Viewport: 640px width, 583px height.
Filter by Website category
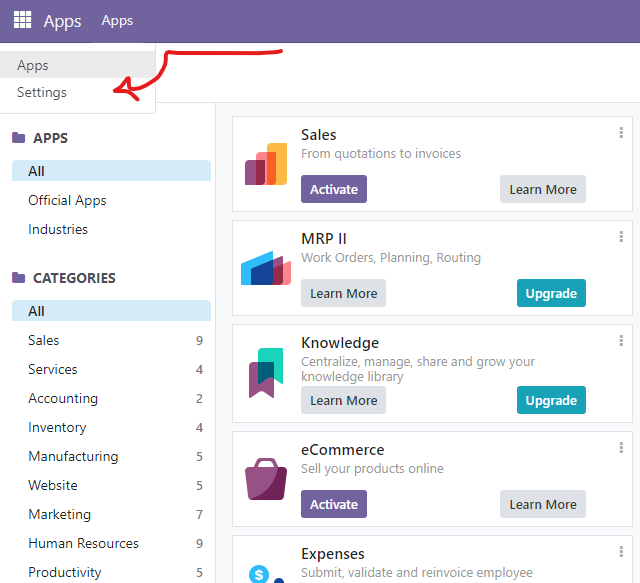[111, 485]
